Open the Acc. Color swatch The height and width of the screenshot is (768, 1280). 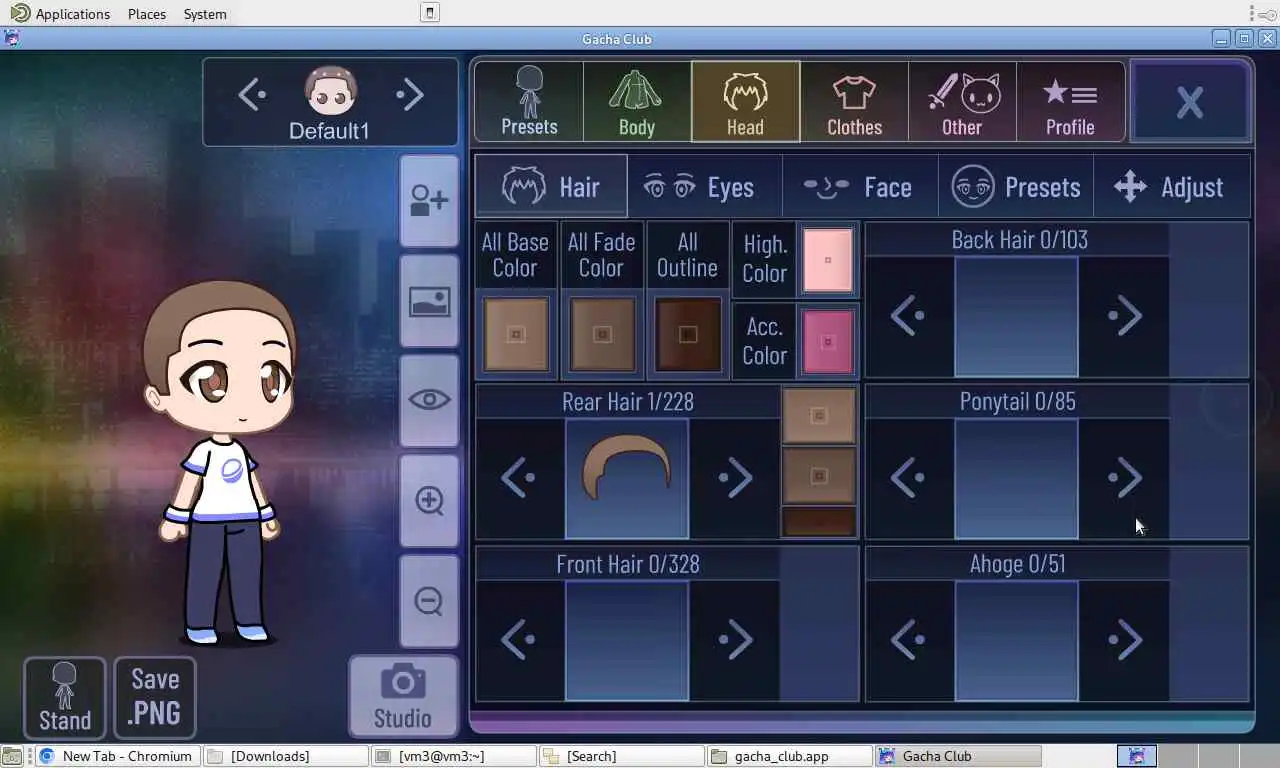click(828, 342)
